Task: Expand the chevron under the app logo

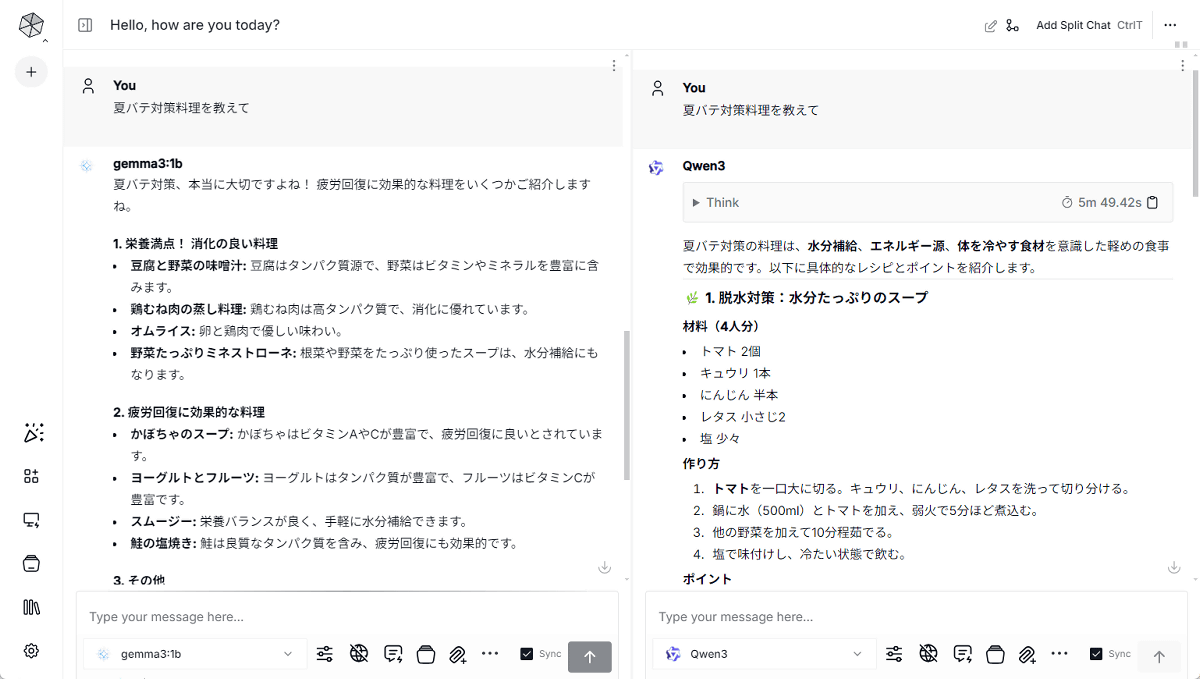Action: point(45,40)
